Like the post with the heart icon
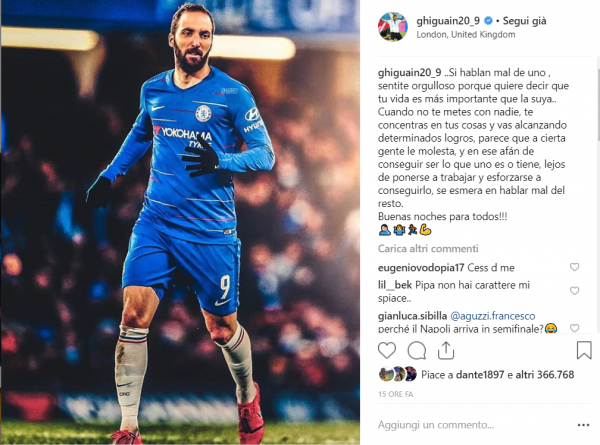This screenshot has width=600, height=445. (387, 350)
